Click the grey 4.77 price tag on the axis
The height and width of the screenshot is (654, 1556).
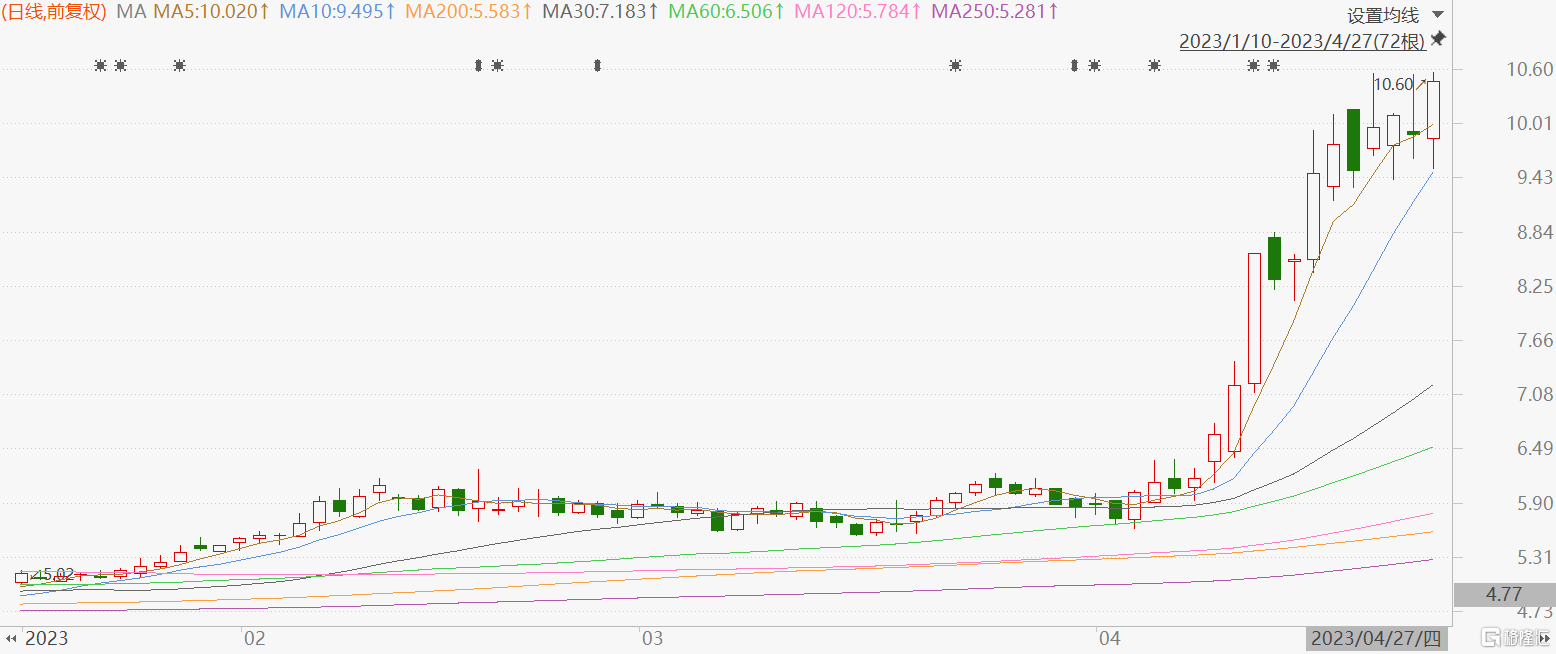[1504, 595]
